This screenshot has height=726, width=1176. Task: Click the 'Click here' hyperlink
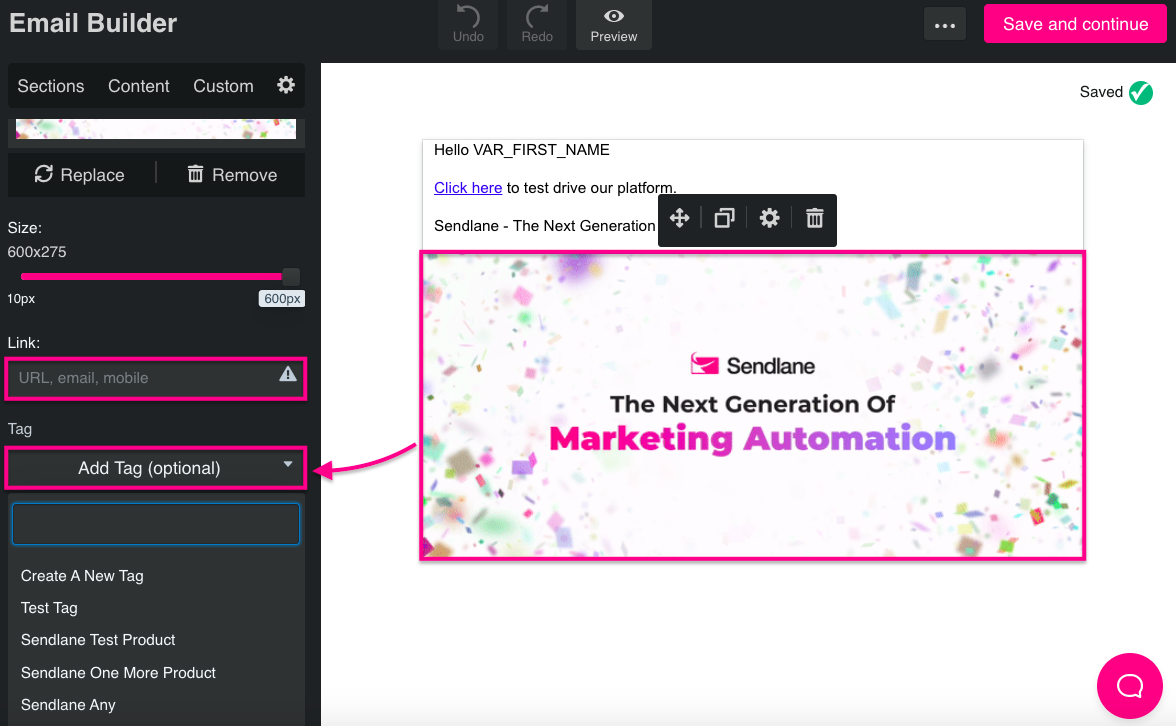tap(468, 188)
